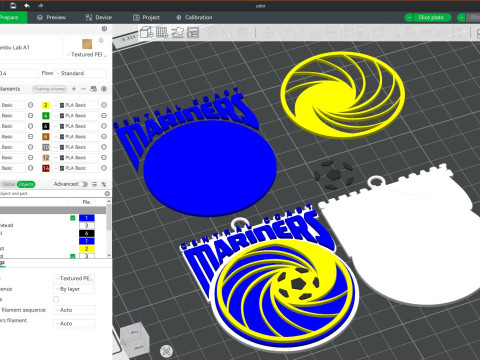The height and width of the screenshot is (360, 480).
Task: Redo the last undone action
Action: point(40,6)
